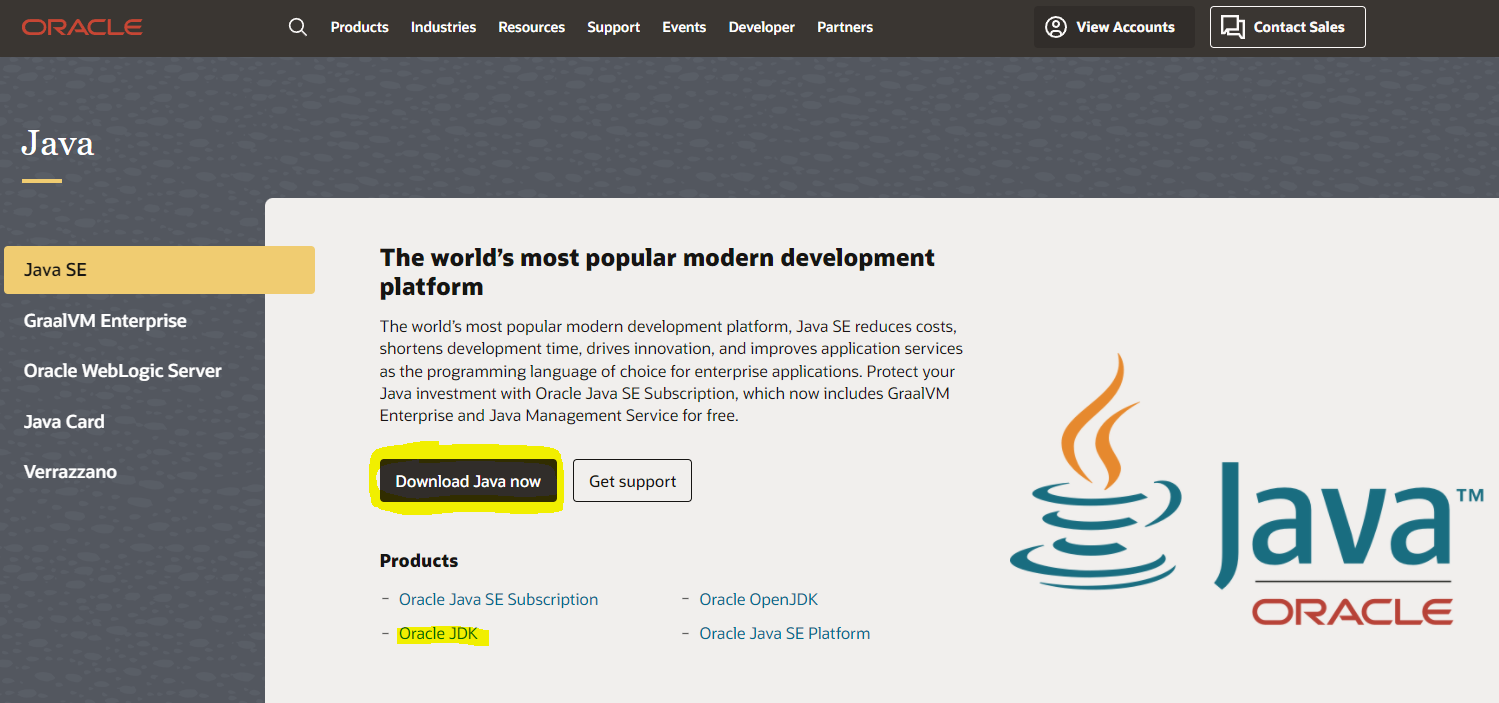Open the Oracle OpenJDK link
Viewport: 1499px width, 703px height.
[x=758, y=599]
